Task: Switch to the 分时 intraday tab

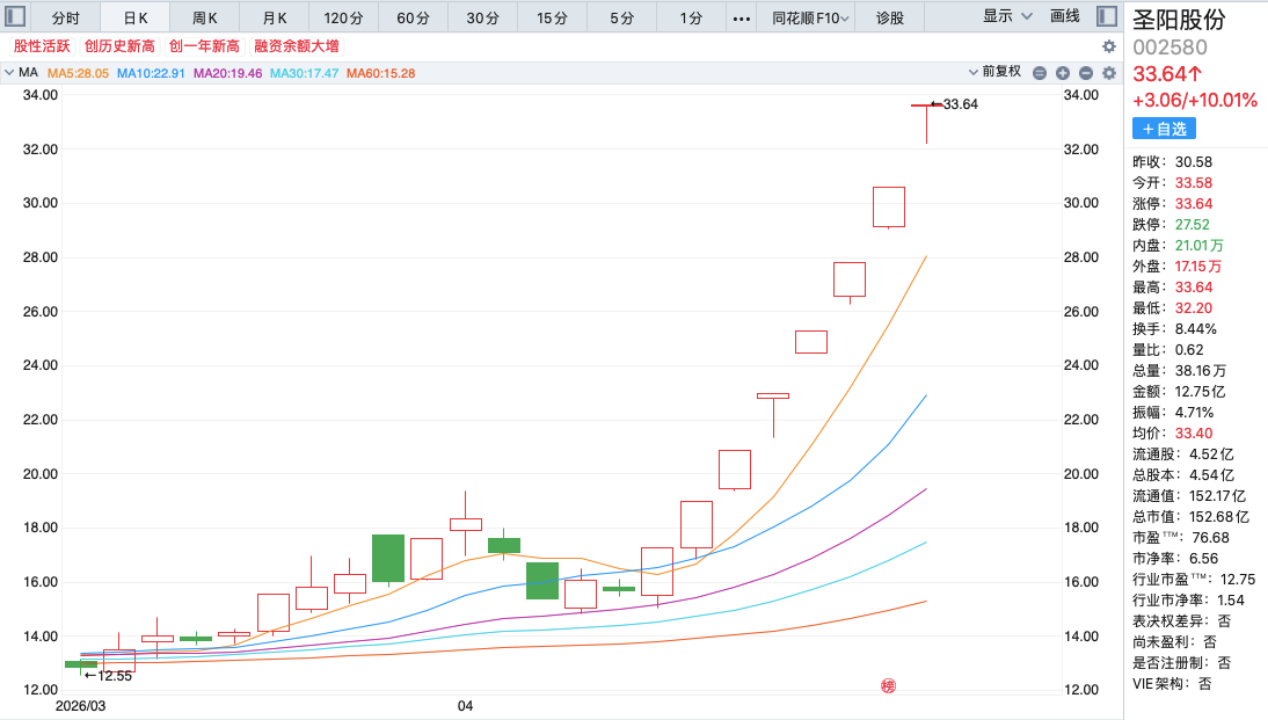Action: [x=65, y=17]
